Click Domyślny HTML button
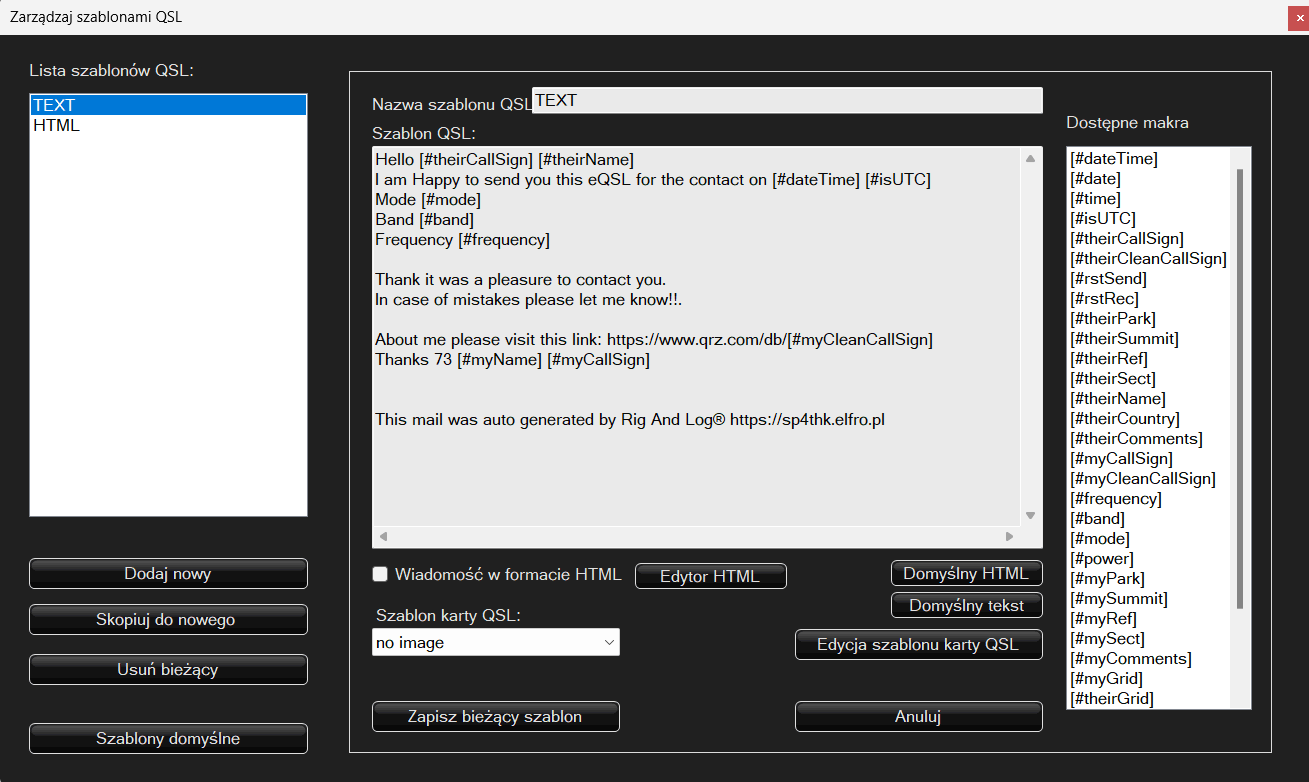The height and width of the screenshot is (782, 1309). pyautogui.click(x=967, y=574)
